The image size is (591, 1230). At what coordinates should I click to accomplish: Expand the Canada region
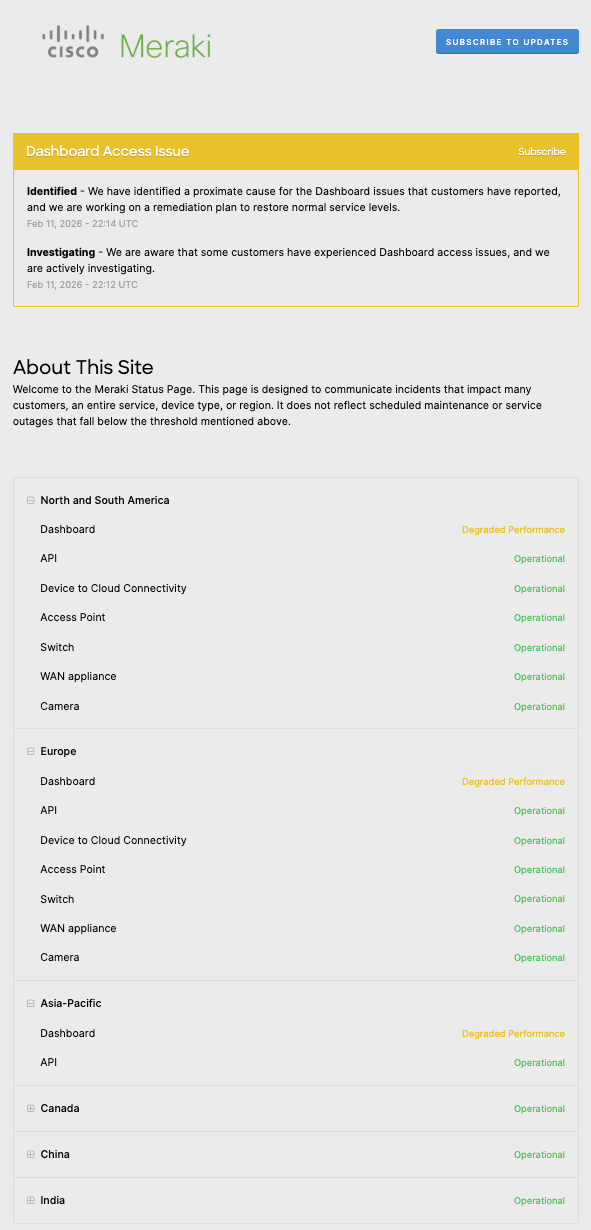[x=31, y=1108]
